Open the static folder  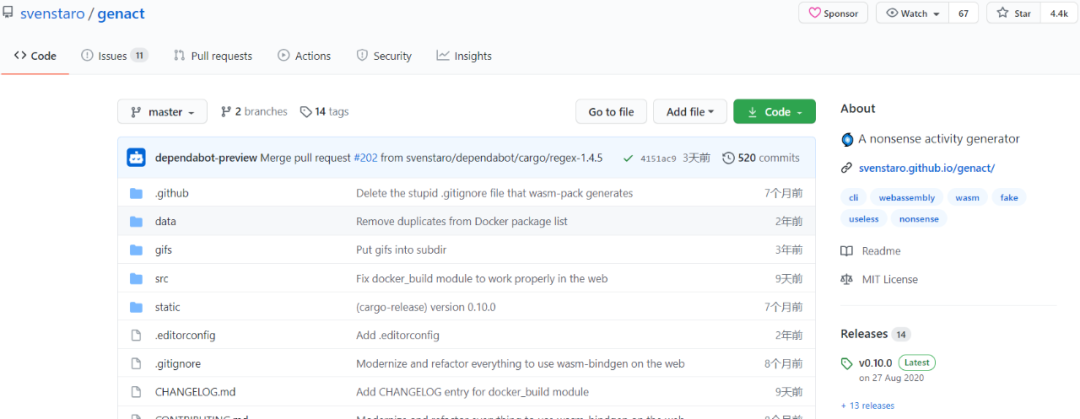167,307
